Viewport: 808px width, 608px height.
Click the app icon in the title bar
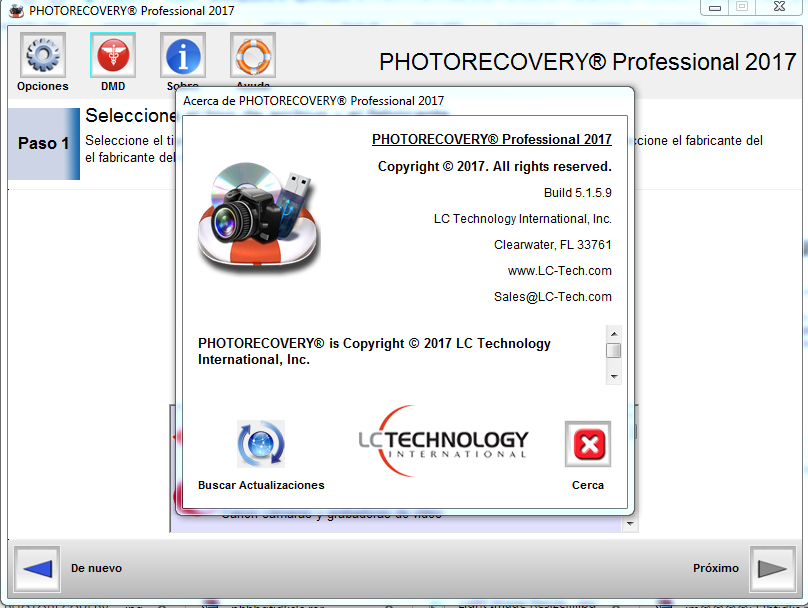coord(16,10)
